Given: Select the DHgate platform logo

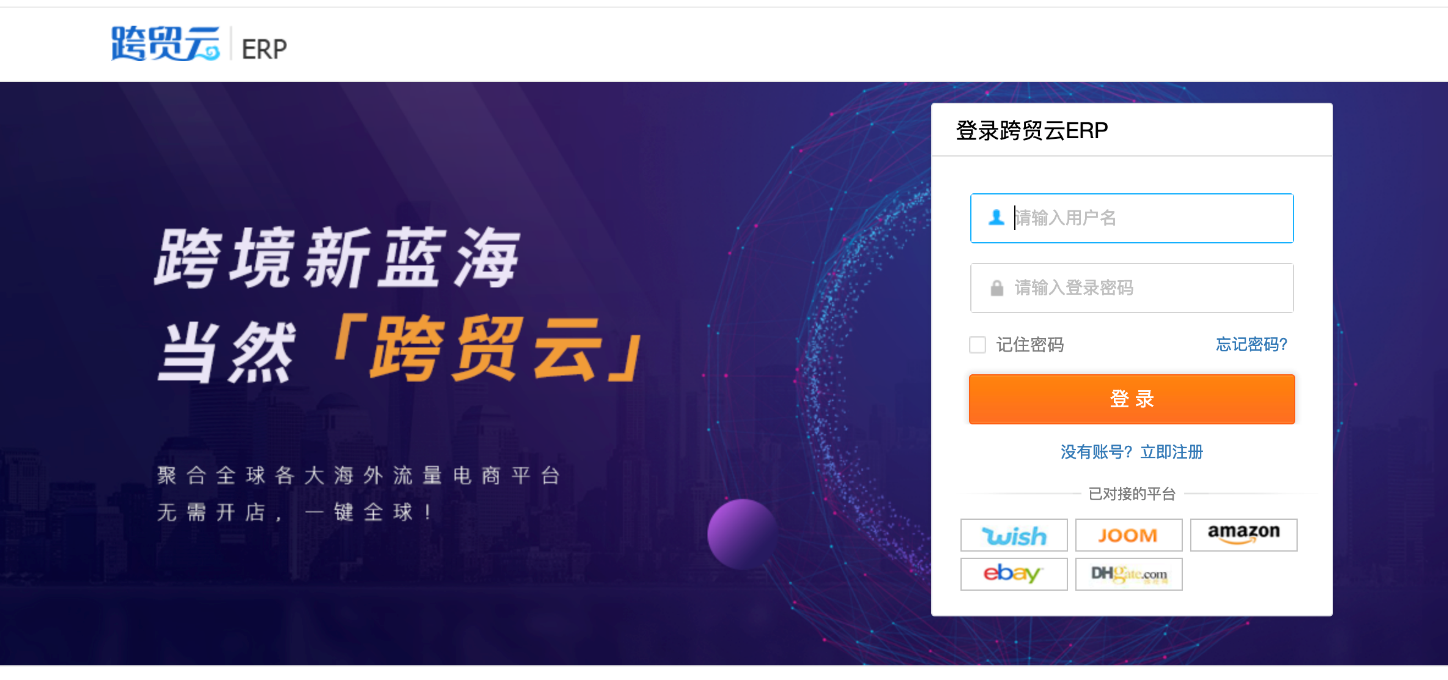Looking at the screenshot, I should click(1129, 574).
